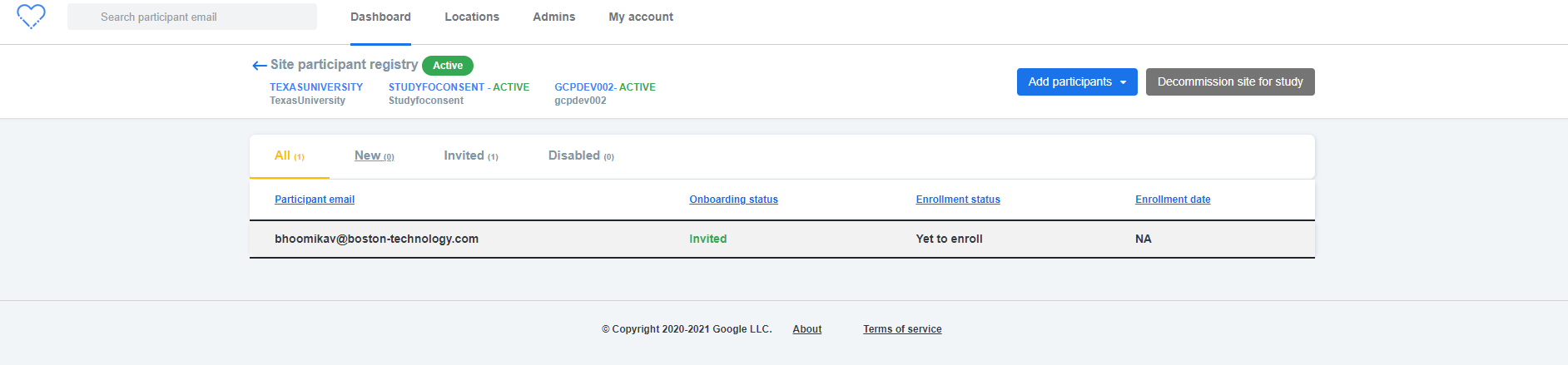1568x365 pixels.
Task: Open participant bhoomikav@boston-technology.com row
Action: click(x=376, y=239)
